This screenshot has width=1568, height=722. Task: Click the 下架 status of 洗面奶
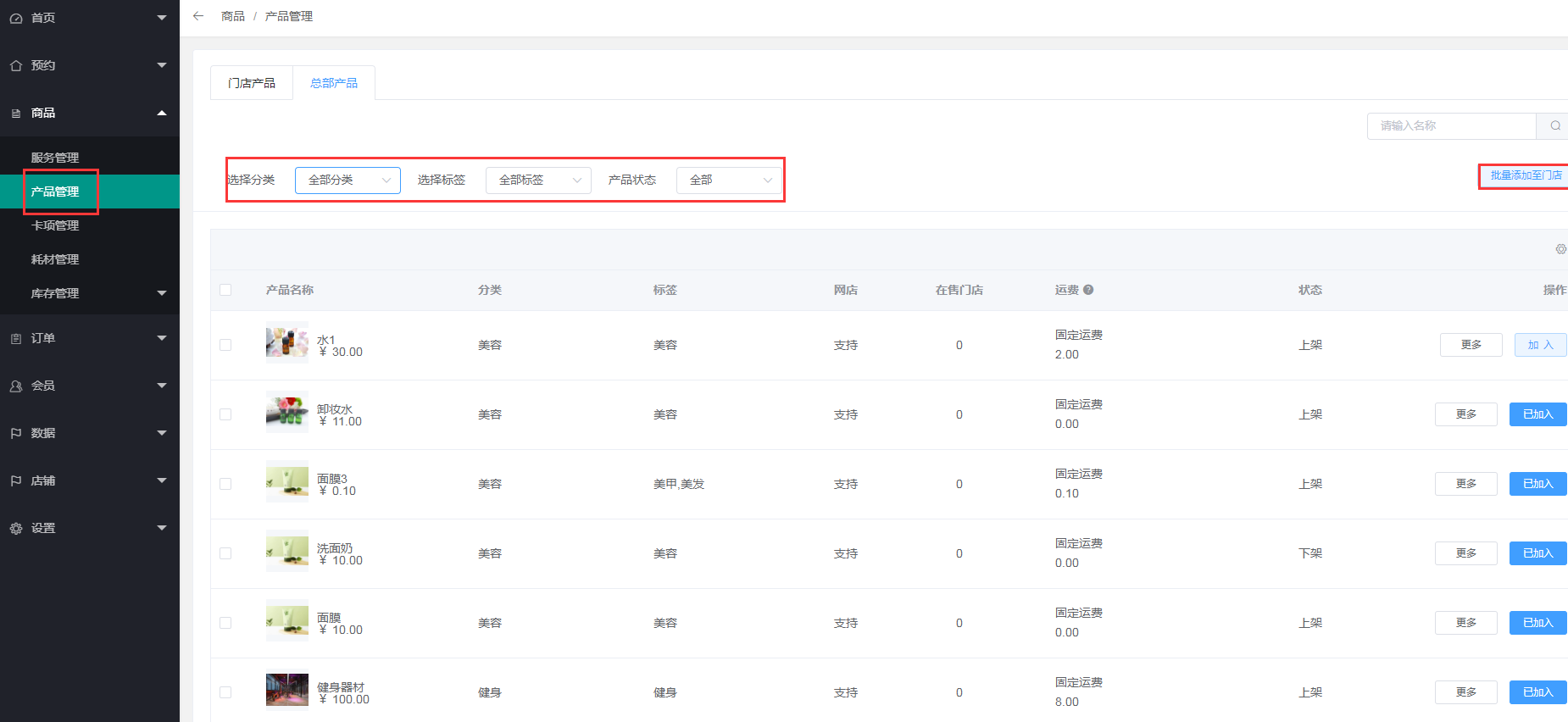point(1310,553)
